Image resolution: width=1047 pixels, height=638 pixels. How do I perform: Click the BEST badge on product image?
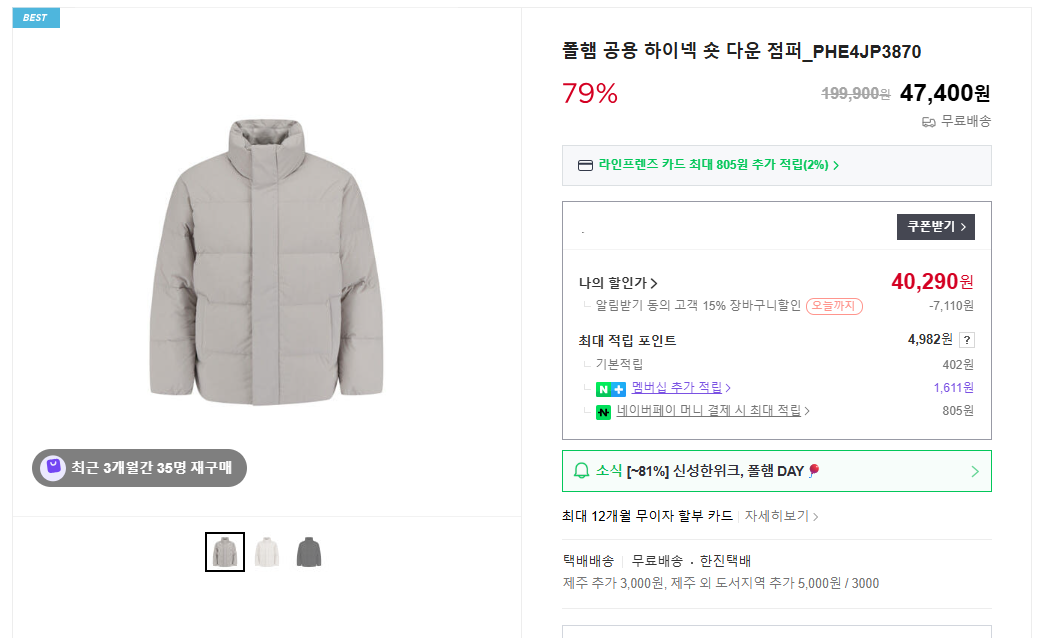(x=36, y=18)
